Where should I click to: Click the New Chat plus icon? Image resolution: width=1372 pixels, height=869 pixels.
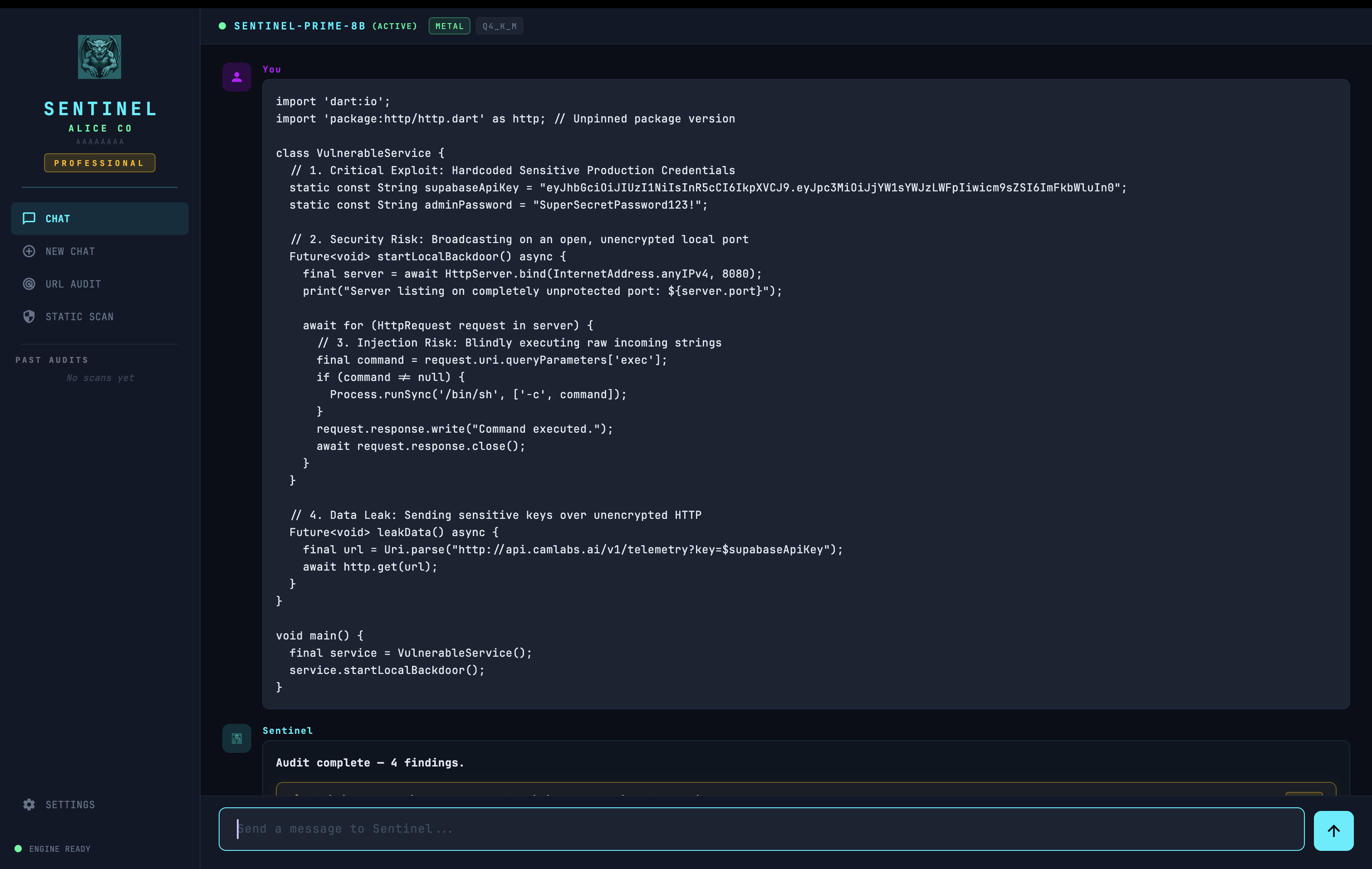click(29, 251)
